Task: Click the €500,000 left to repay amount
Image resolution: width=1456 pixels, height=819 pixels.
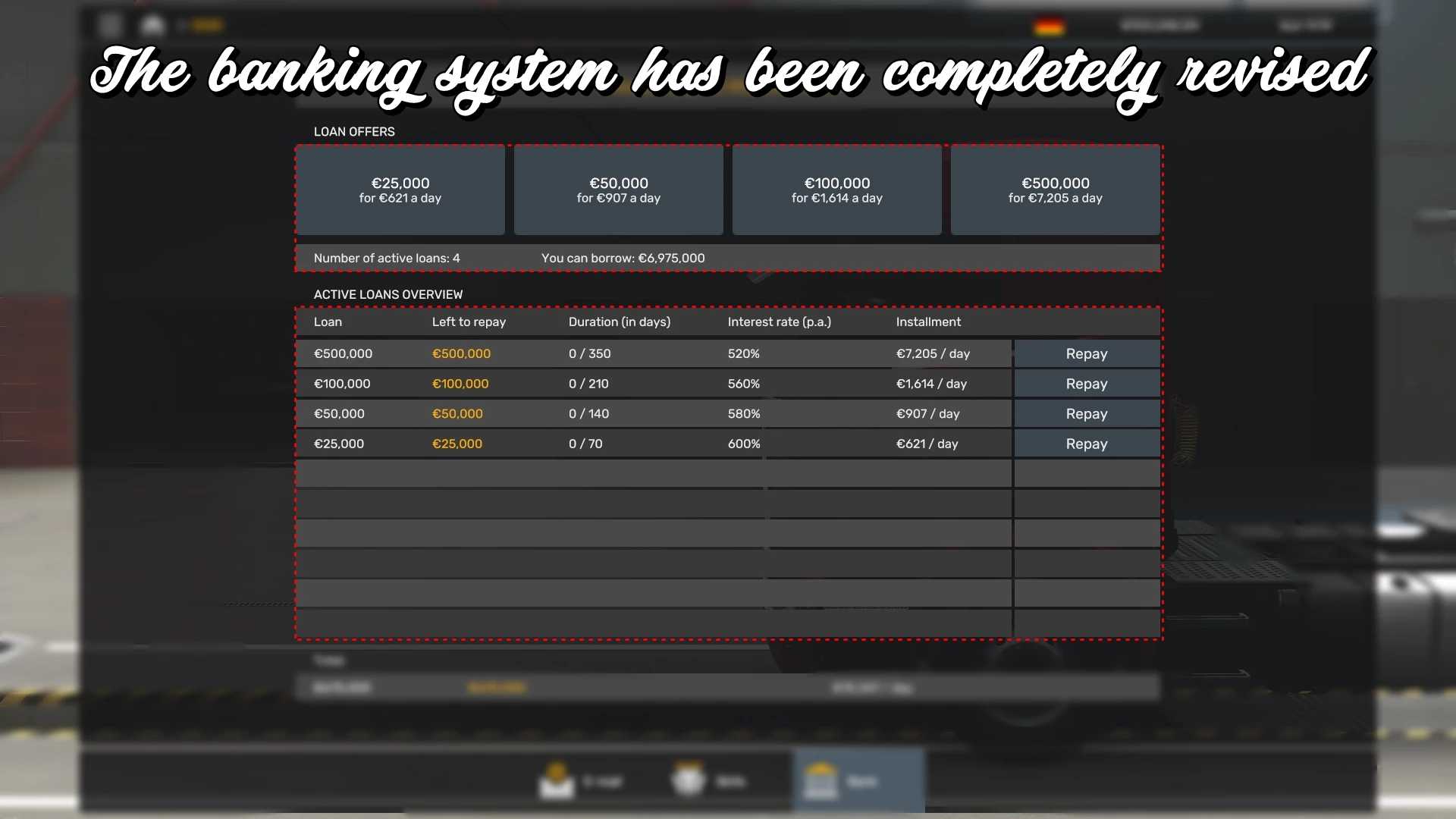Action: pyautogui.click(x=461, y=353)
